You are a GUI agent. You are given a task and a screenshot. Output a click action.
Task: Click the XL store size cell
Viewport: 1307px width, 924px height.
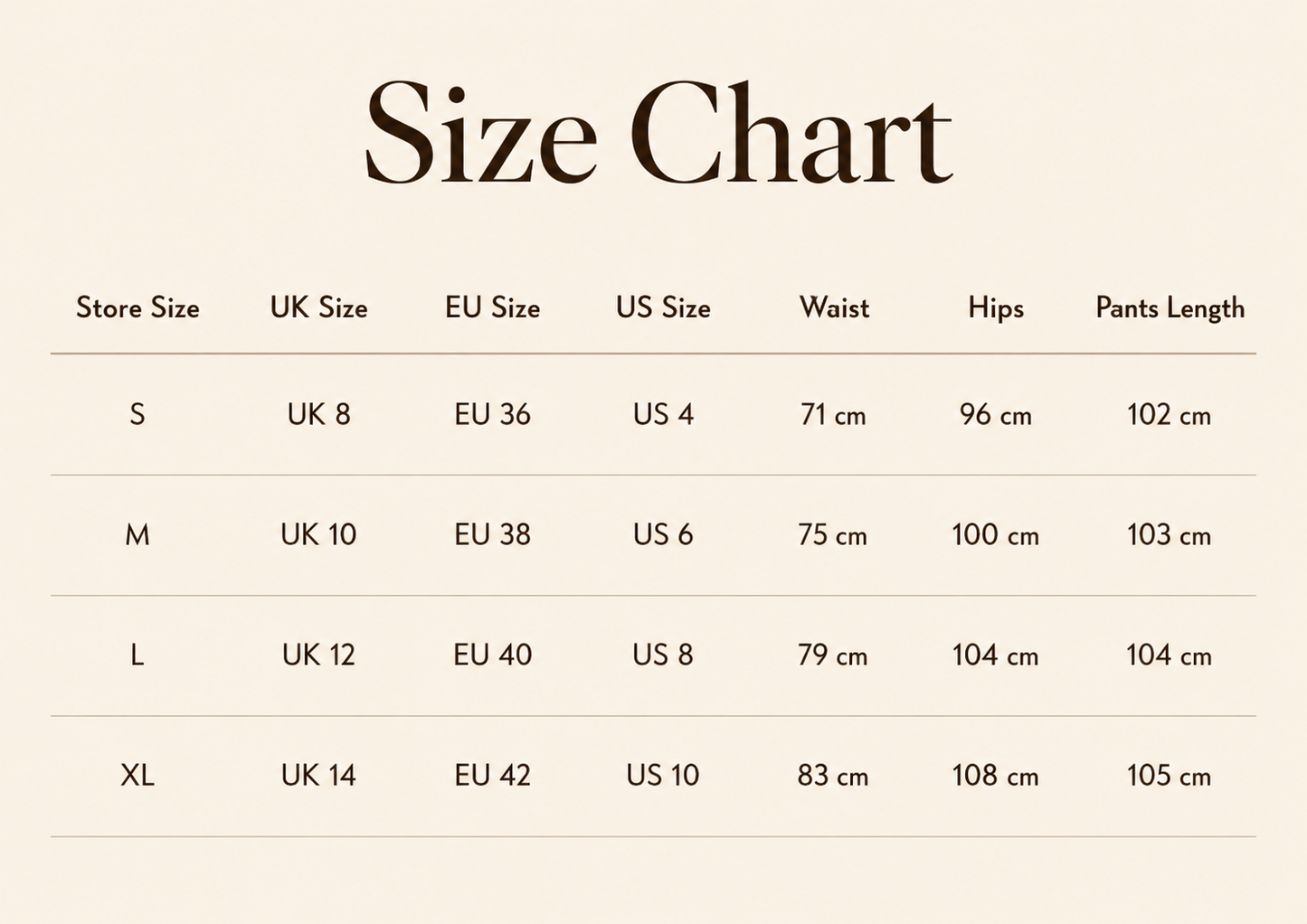point(137,775)
